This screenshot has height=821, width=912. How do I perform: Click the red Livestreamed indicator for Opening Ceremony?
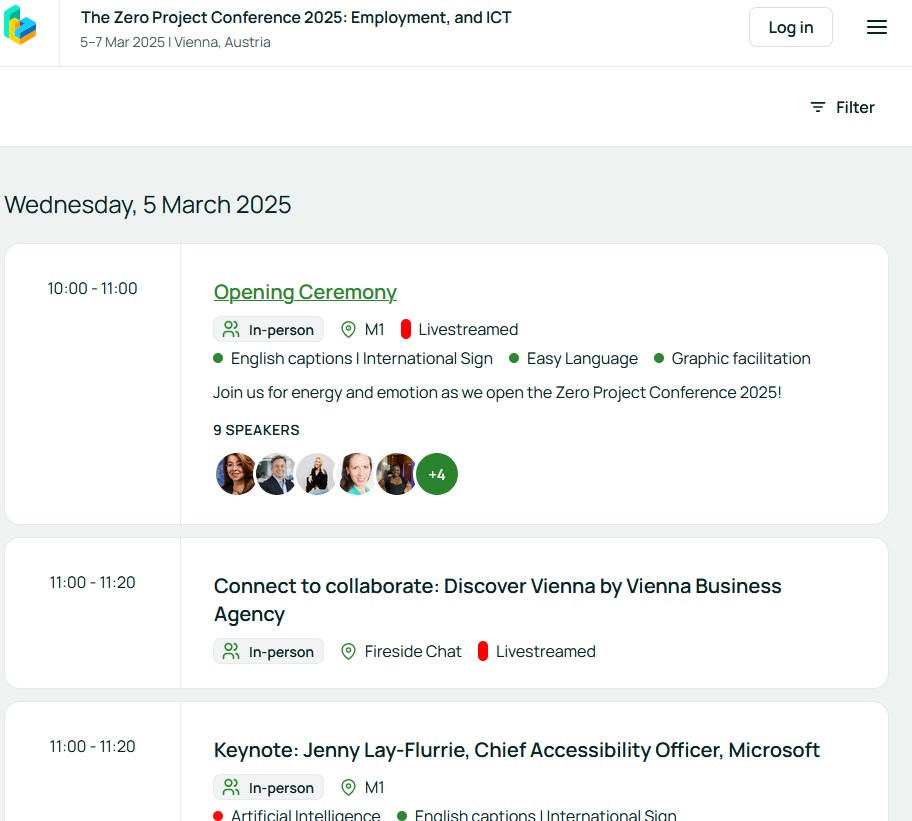click(406, 330)
